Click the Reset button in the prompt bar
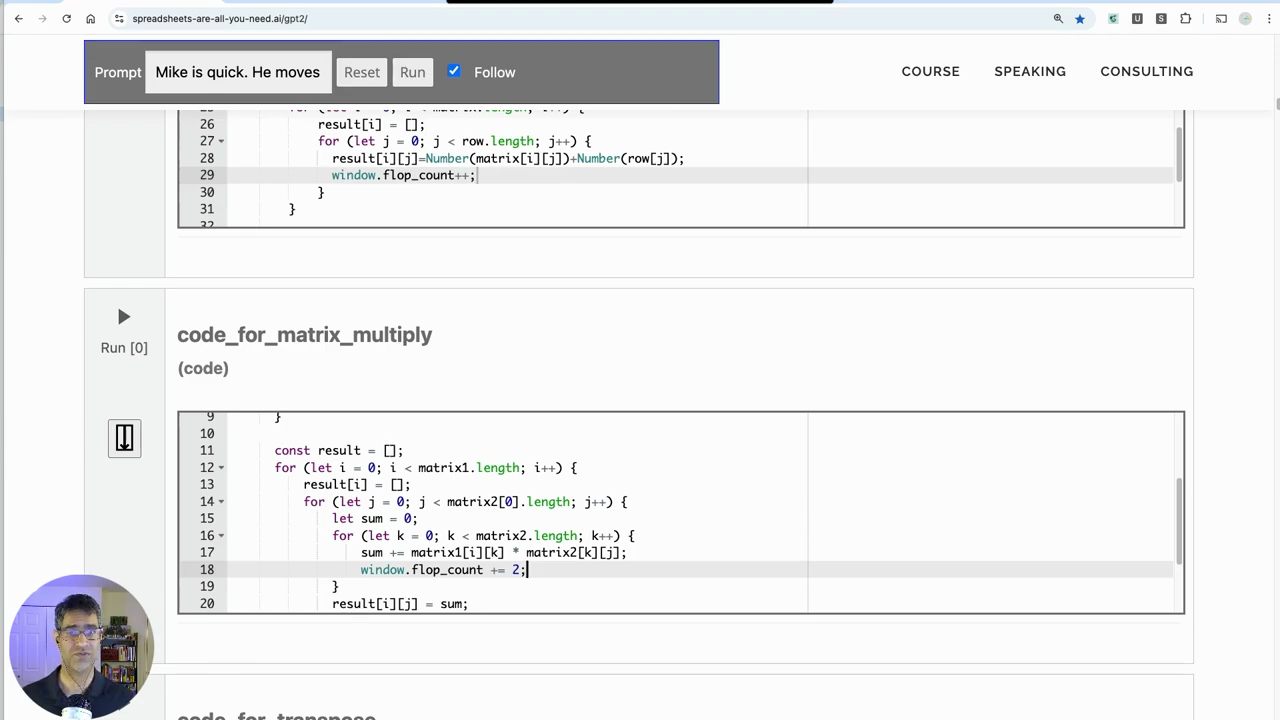Viewport: 1280px width, 720px height. click(x=361, y=72)
